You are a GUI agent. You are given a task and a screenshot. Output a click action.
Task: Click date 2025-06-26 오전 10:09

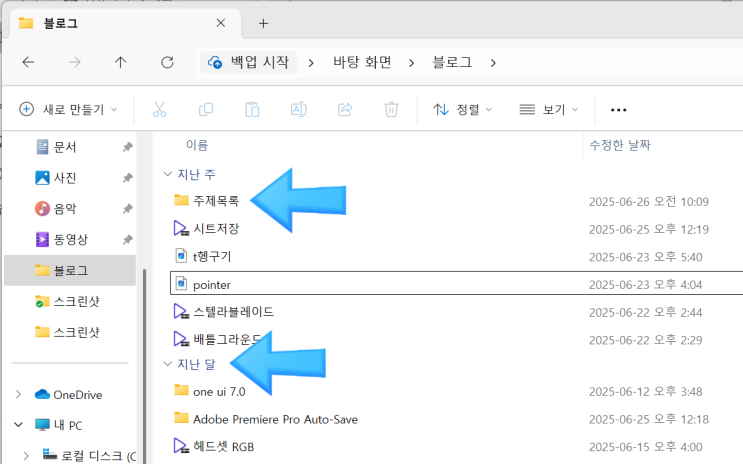[649, 201]
